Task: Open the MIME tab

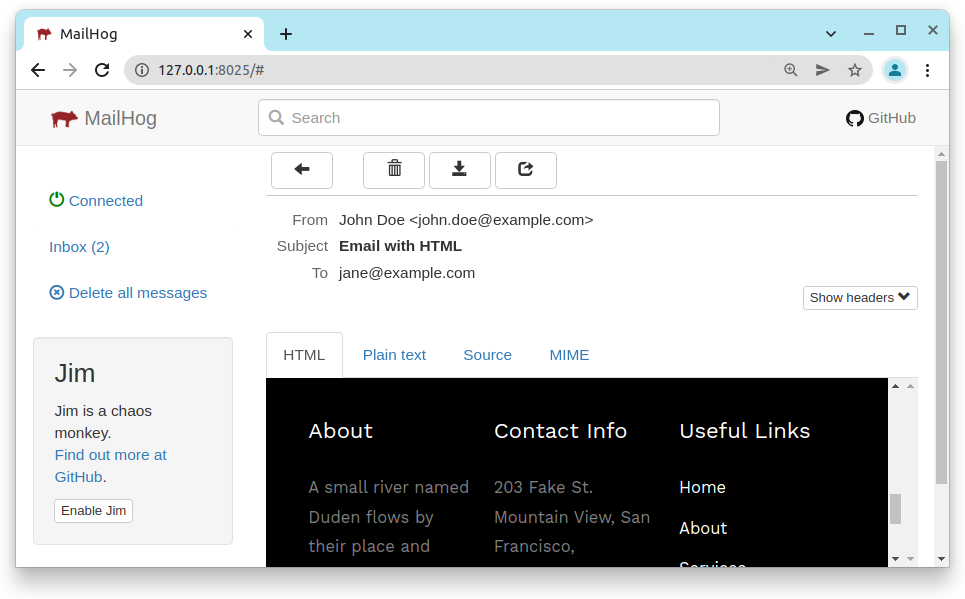Action: click(569, 355)
